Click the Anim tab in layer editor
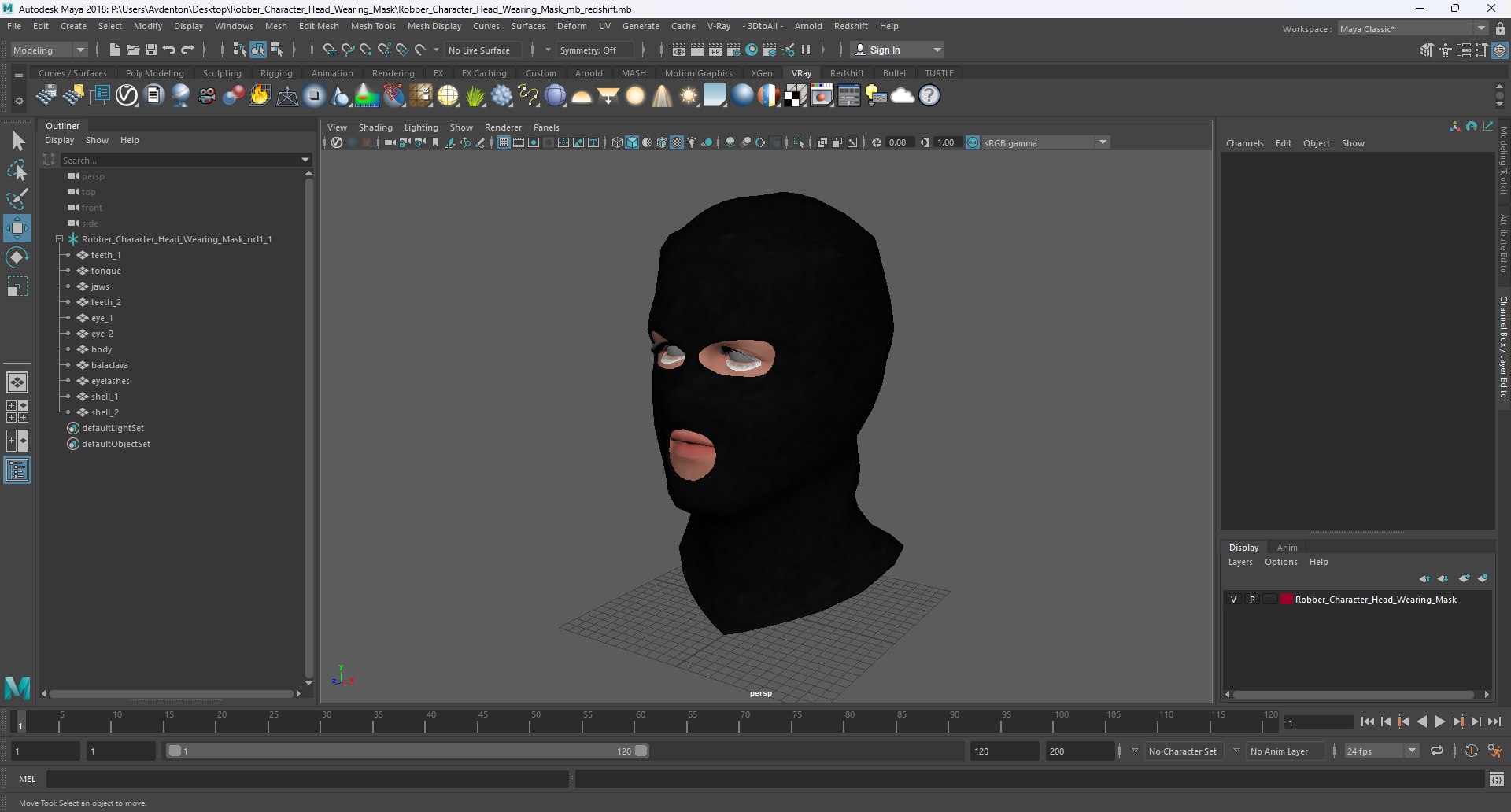The width and height of the screenshot is (1511, 812). 1287,548
